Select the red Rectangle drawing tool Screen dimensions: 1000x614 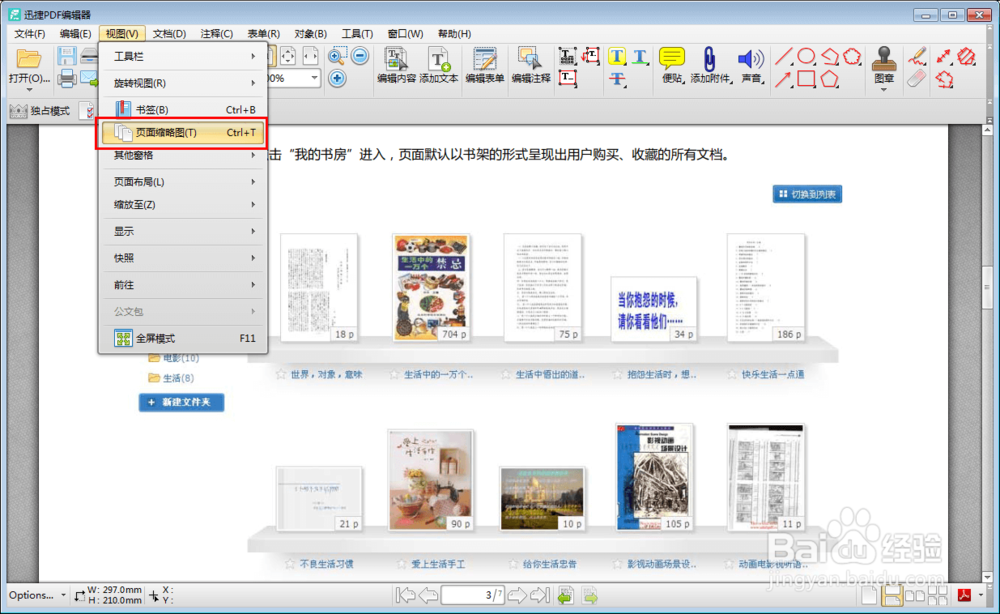click(806, 79)
